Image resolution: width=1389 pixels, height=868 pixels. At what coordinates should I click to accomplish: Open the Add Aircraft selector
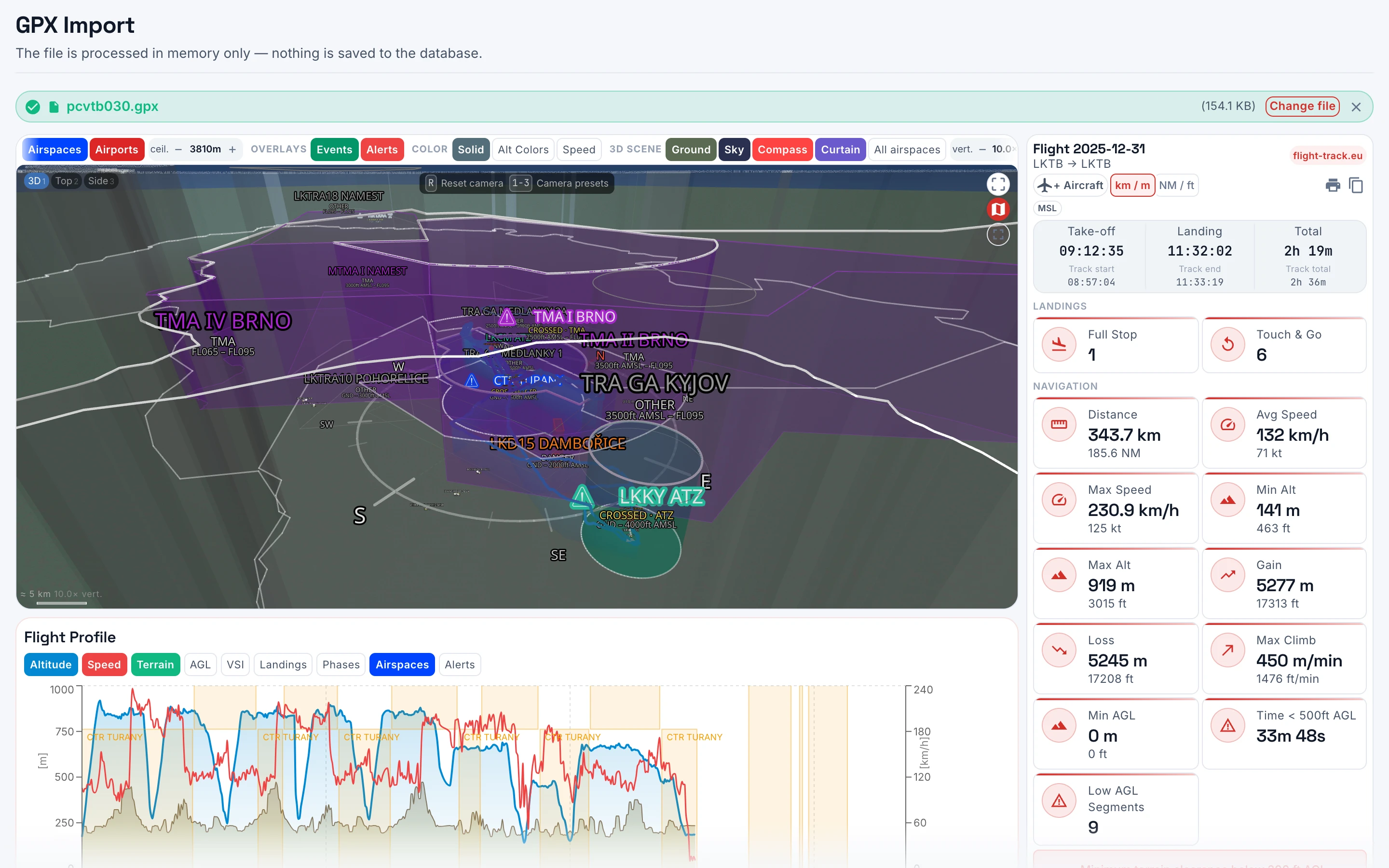point(1071,186)
